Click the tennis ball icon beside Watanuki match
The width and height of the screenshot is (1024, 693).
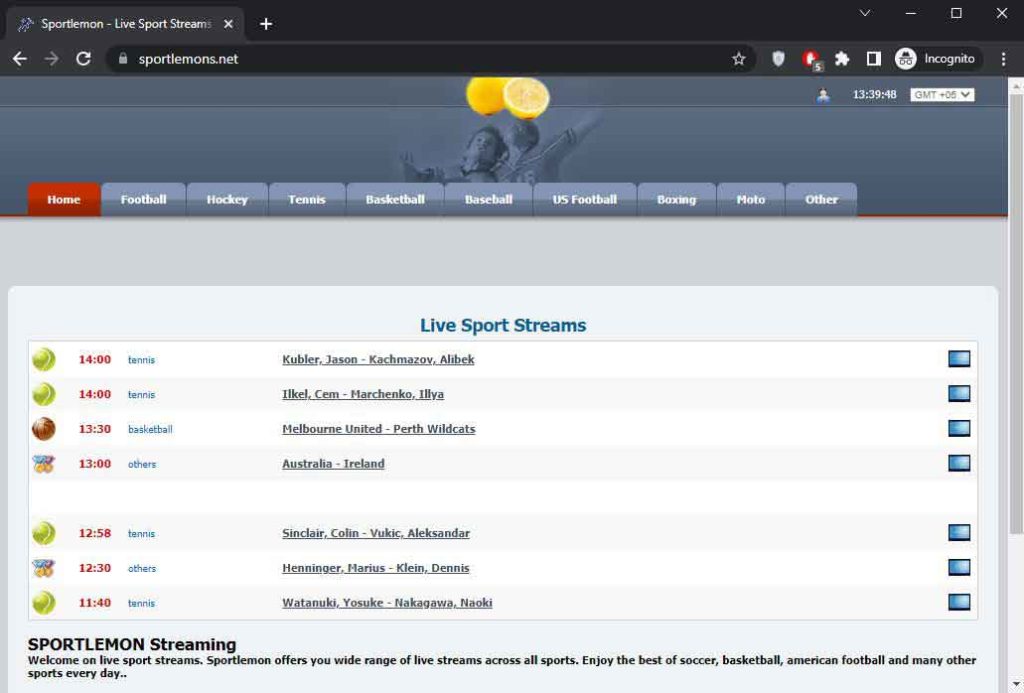point(43,602)
